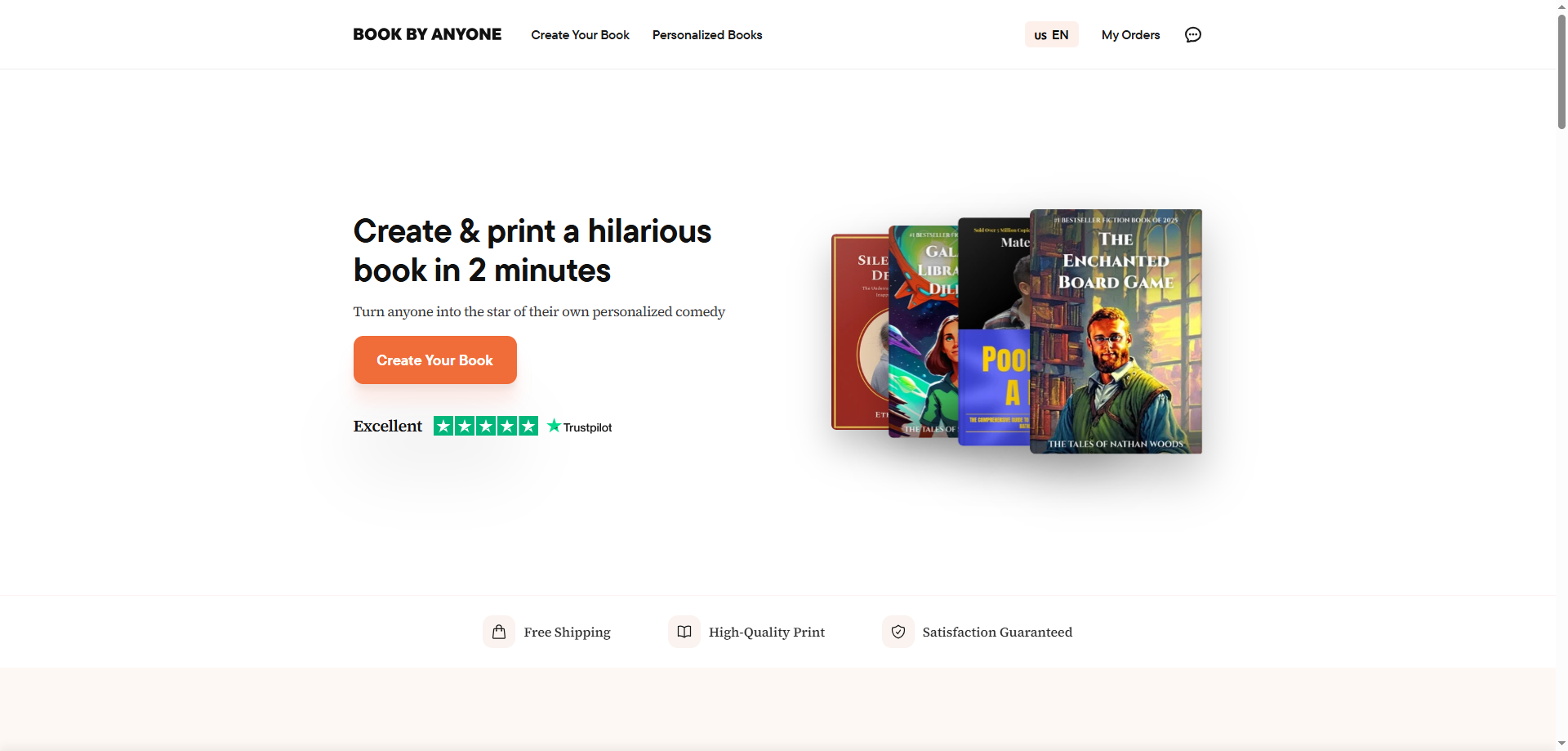Screen dimensions: 1568x751
Task: Click the Excellent rating text
Action: [x=388, y=426]
